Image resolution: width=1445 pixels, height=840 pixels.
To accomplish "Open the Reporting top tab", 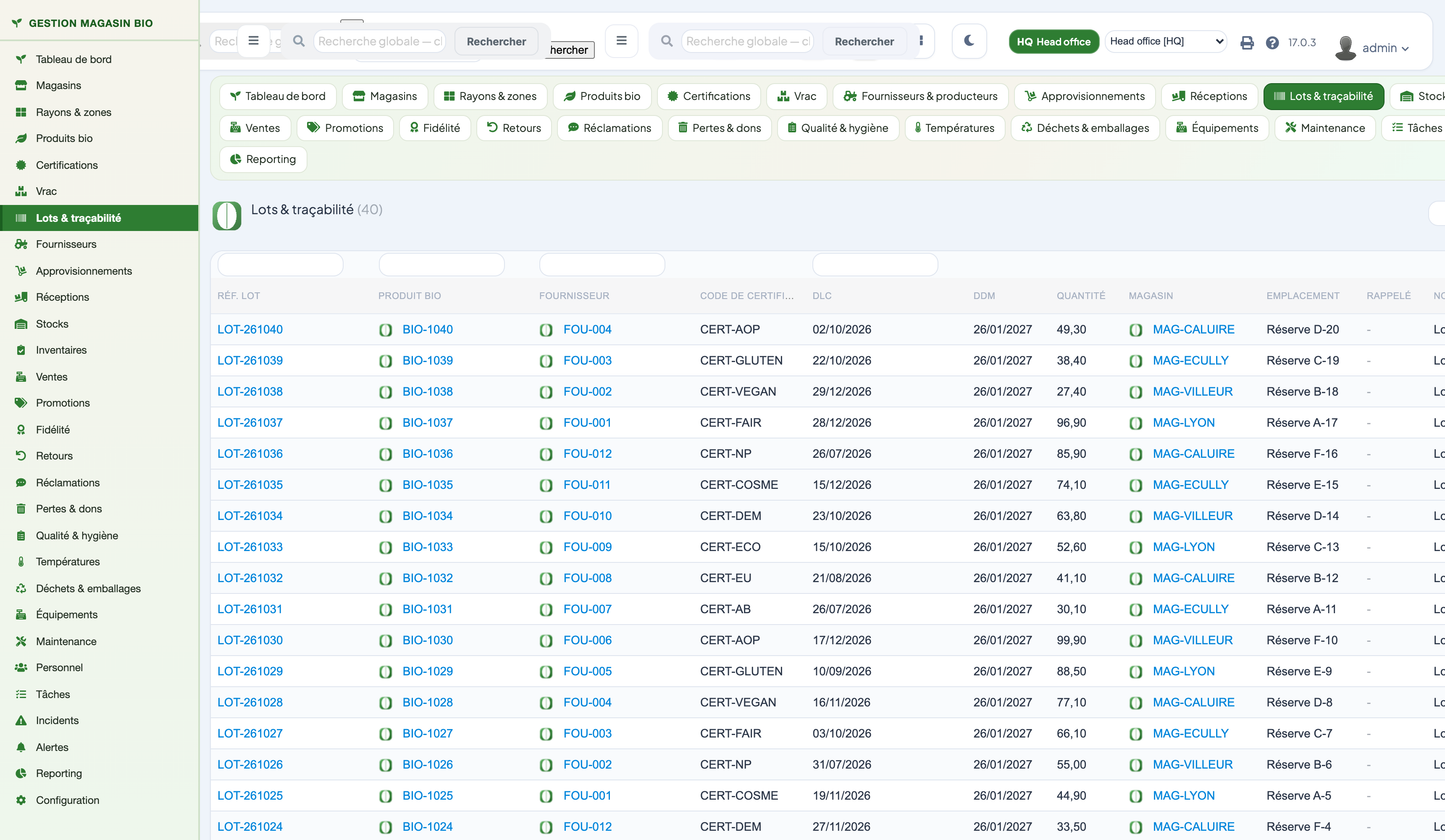I will [x=263, y=159].
